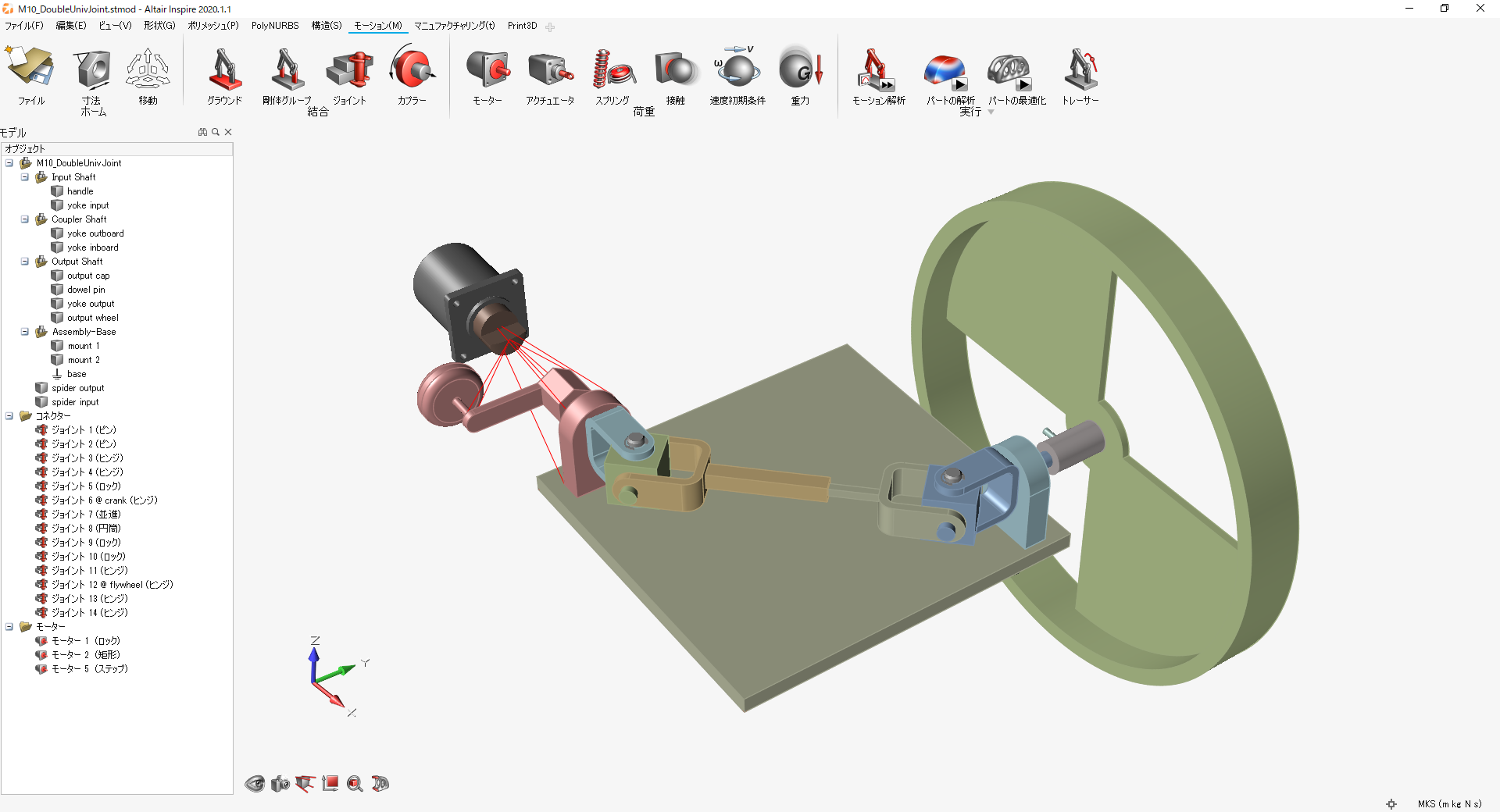Click the XYZ axis triad in viewport
1500x812 pixels.
(x=337, y=675)
